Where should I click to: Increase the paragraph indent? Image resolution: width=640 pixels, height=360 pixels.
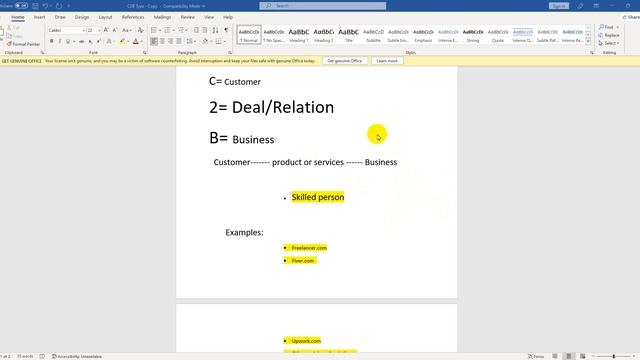point(205,30)
